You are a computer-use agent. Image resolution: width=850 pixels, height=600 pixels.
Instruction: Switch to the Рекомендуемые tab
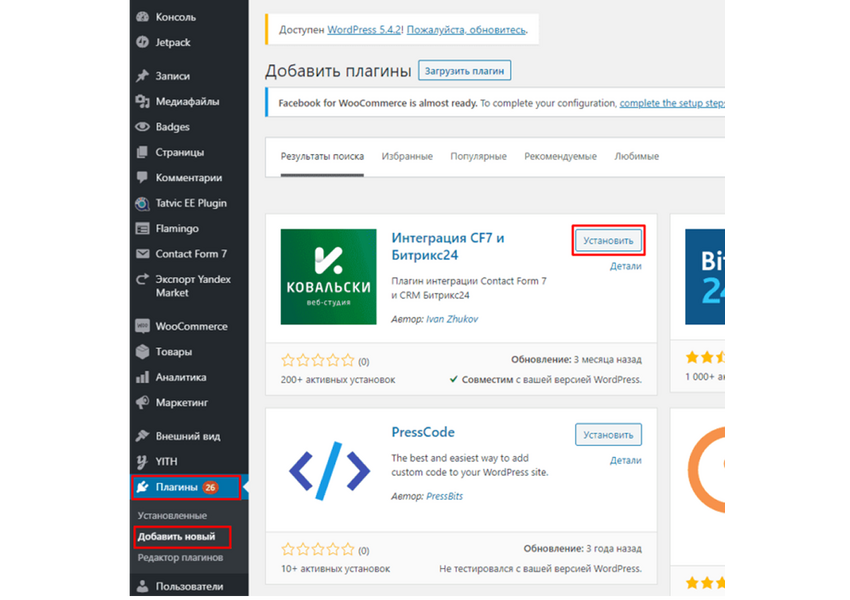click(x=560, y=157)
